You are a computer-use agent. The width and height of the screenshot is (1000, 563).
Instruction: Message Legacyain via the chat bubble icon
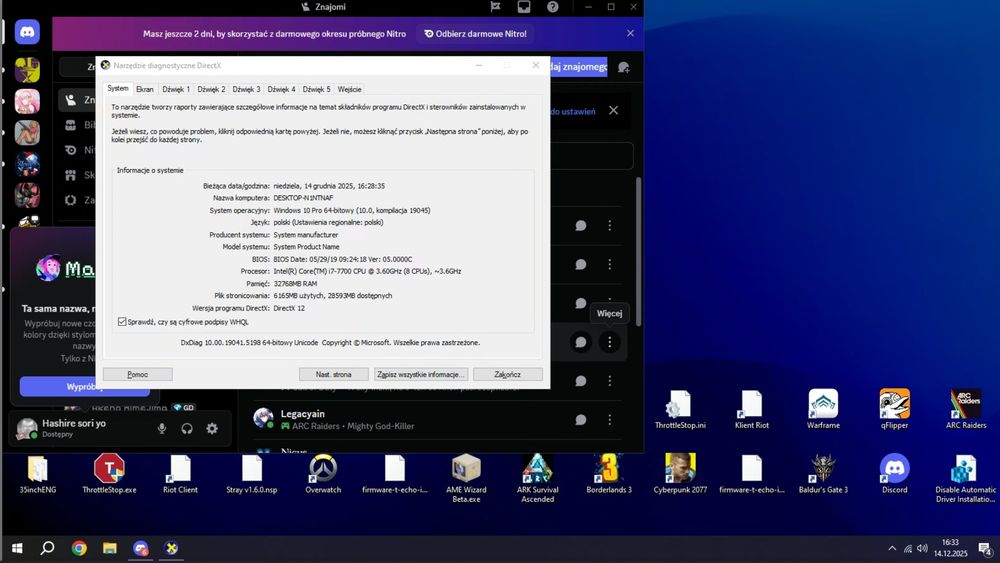[580, 420]
